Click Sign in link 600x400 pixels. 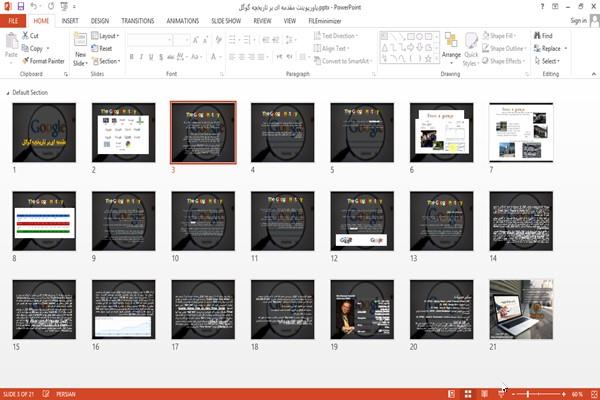pyautogui.click(x=578, y=21)
